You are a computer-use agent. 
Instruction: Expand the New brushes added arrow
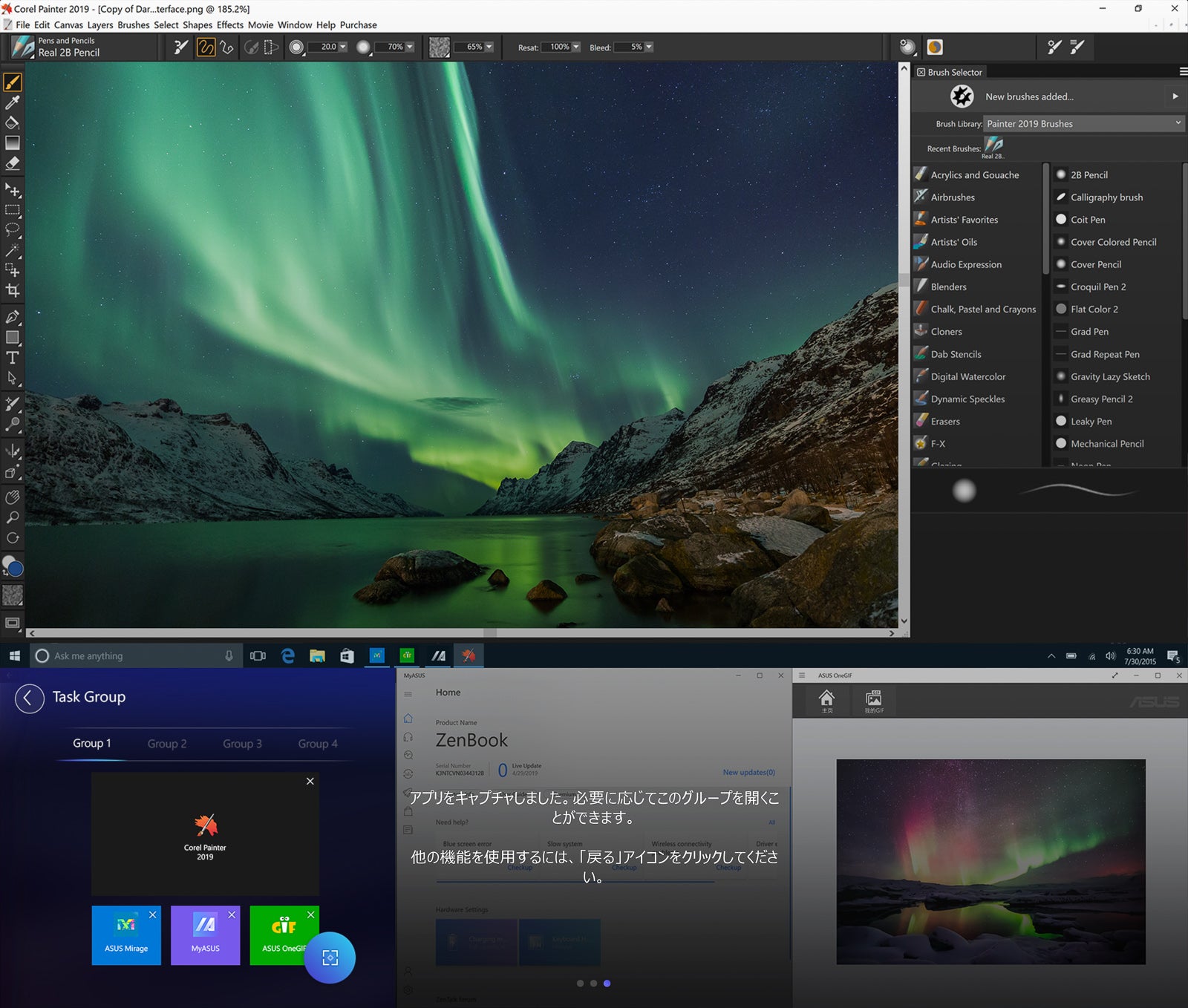point(1175,96)
